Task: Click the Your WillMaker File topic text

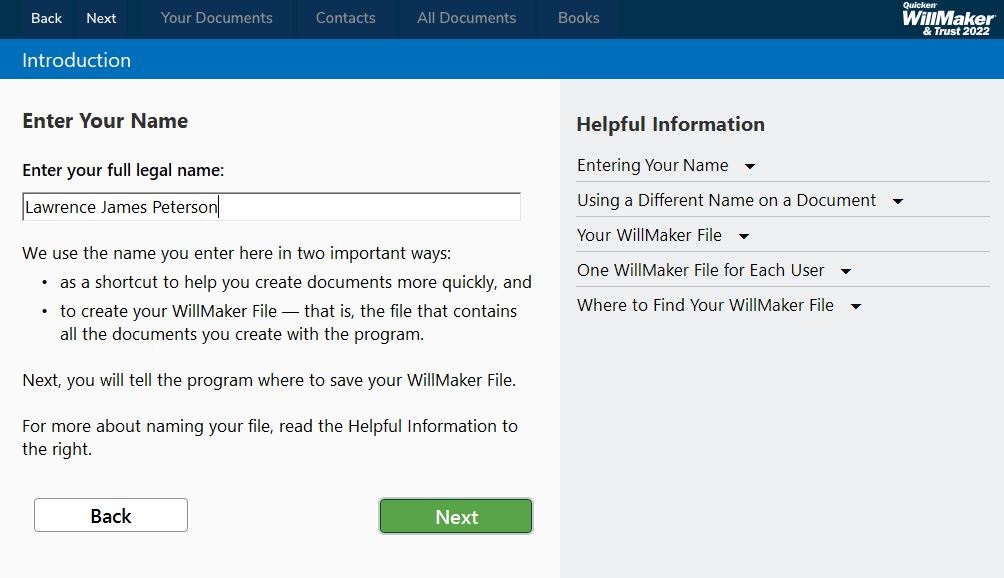Action: [x=649, y=235]
